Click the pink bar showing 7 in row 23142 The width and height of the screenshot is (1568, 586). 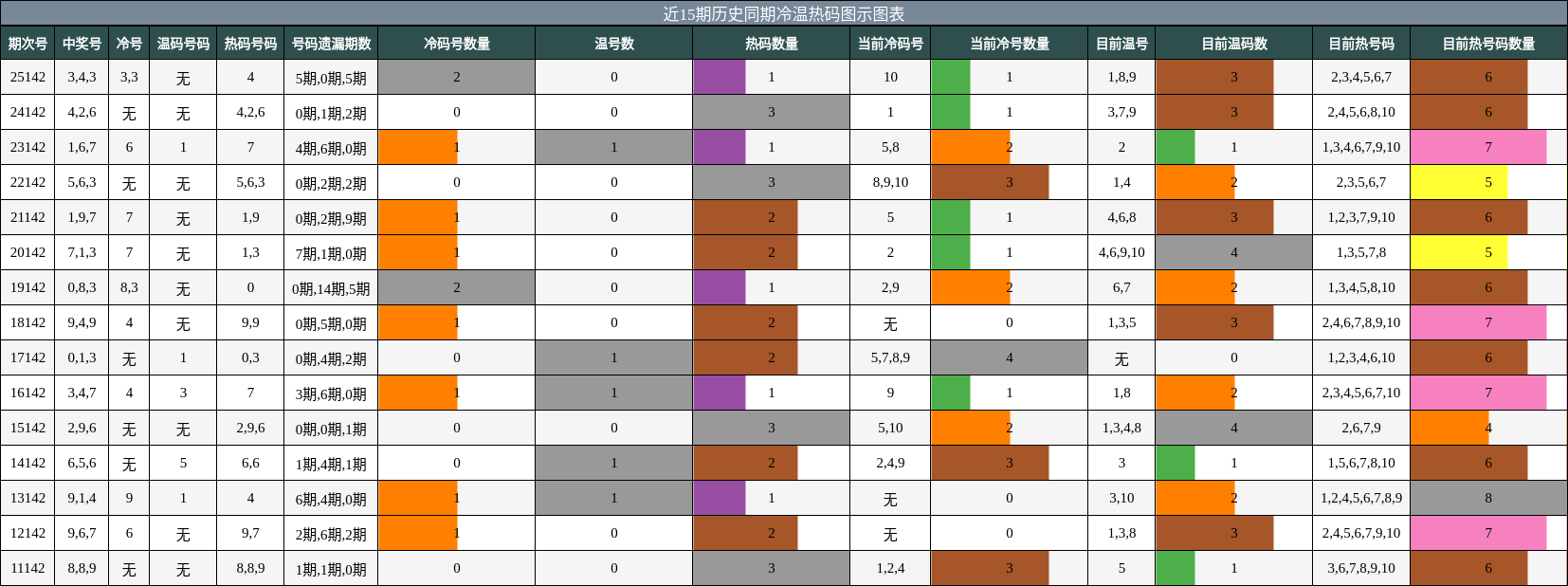click(1478, 147)
